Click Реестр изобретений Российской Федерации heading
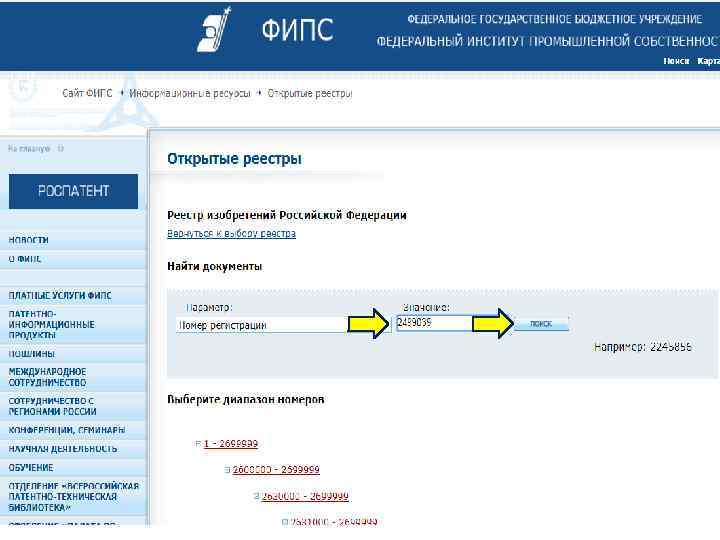The image size is (720, 540). pyautogui.click(x=287, y=215)
